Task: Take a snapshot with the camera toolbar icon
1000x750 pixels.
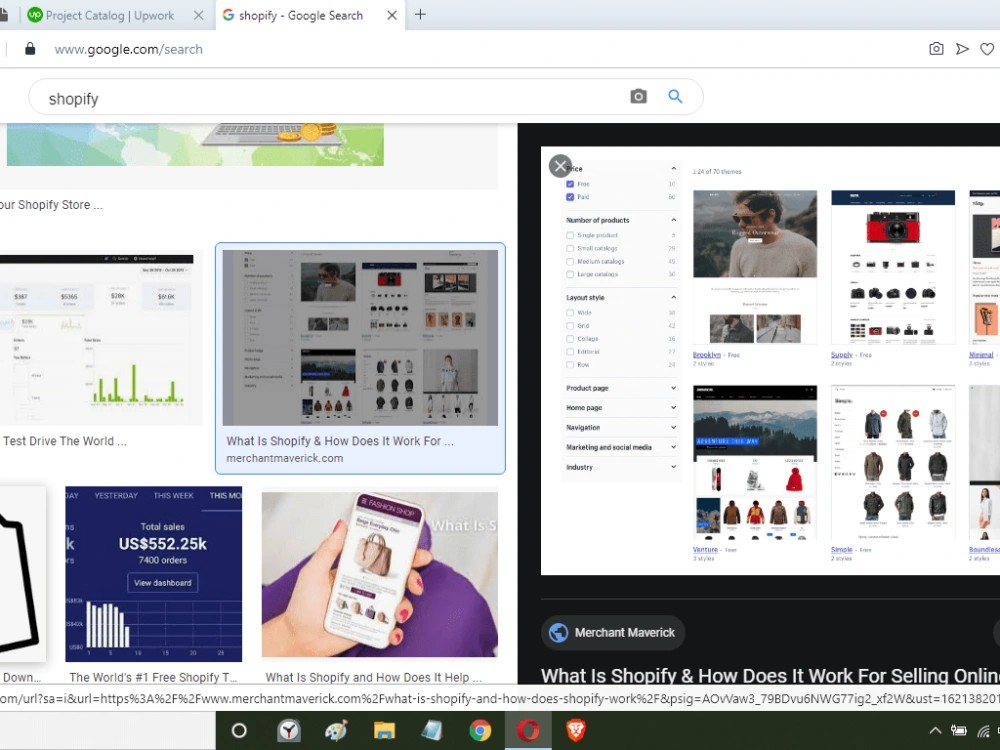Action: [936, 48]
